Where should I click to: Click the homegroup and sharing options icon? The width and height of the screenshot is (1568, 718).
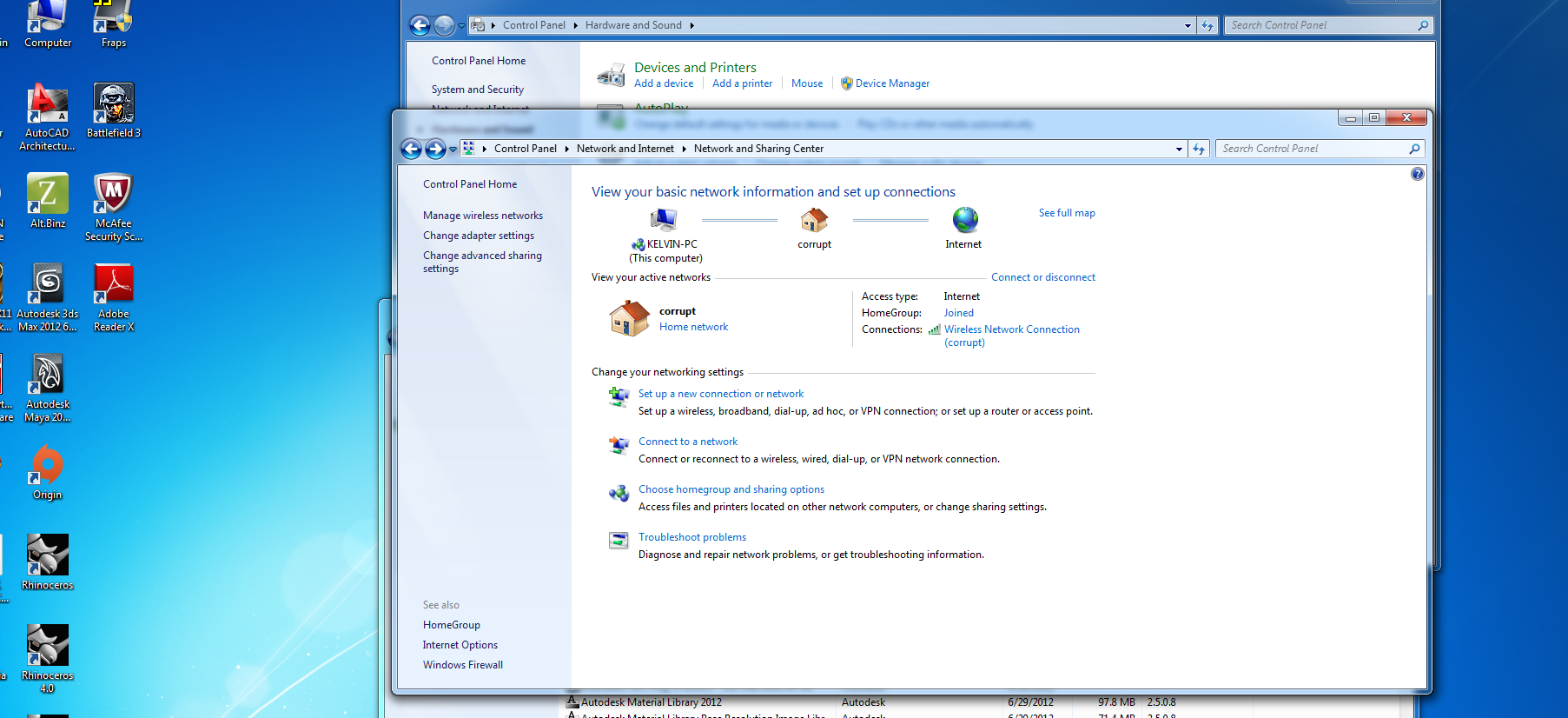coord(619,493)
